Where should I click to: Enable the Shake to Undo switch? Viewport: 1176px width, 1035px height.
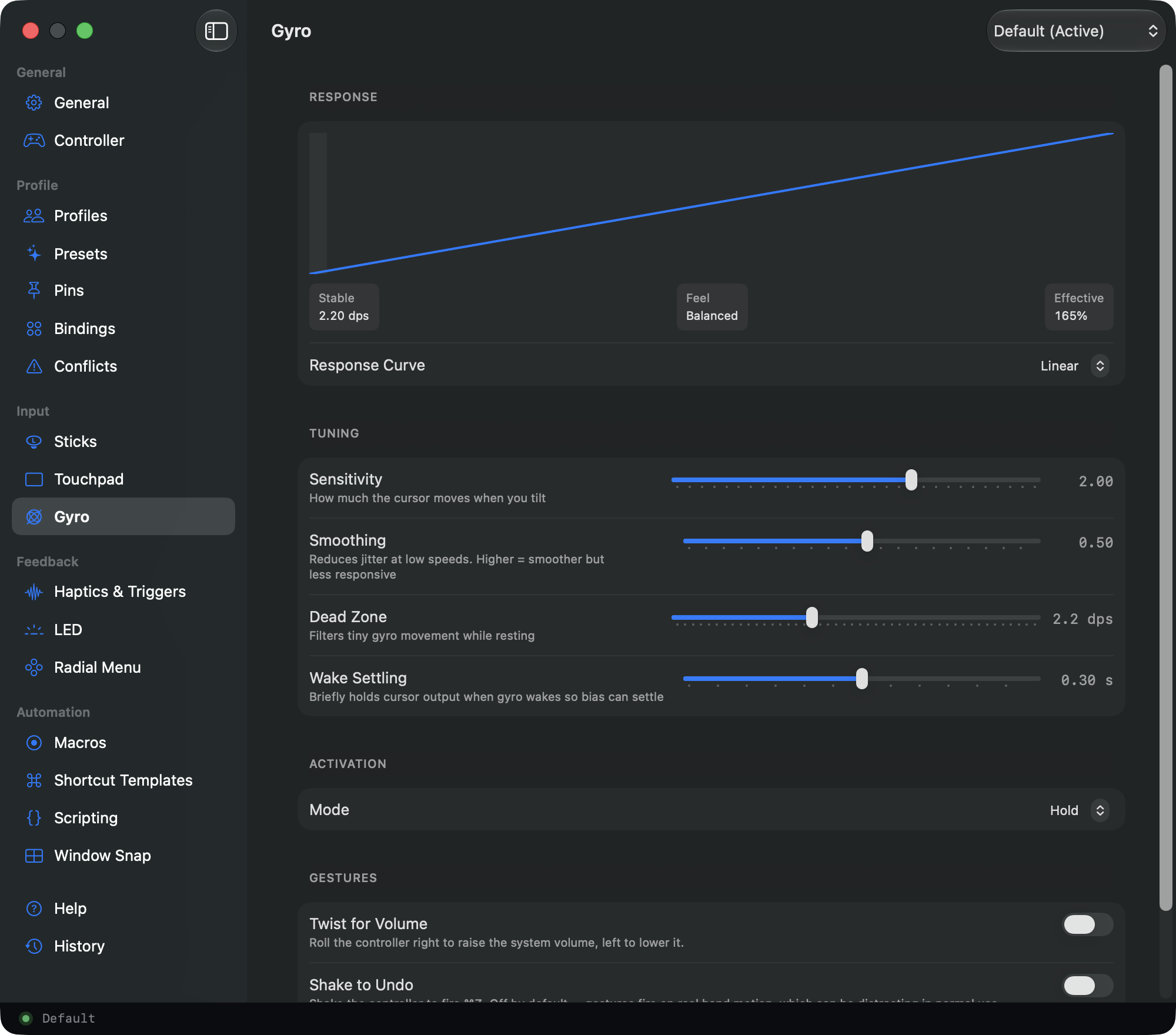click(x=1088, y=986)
